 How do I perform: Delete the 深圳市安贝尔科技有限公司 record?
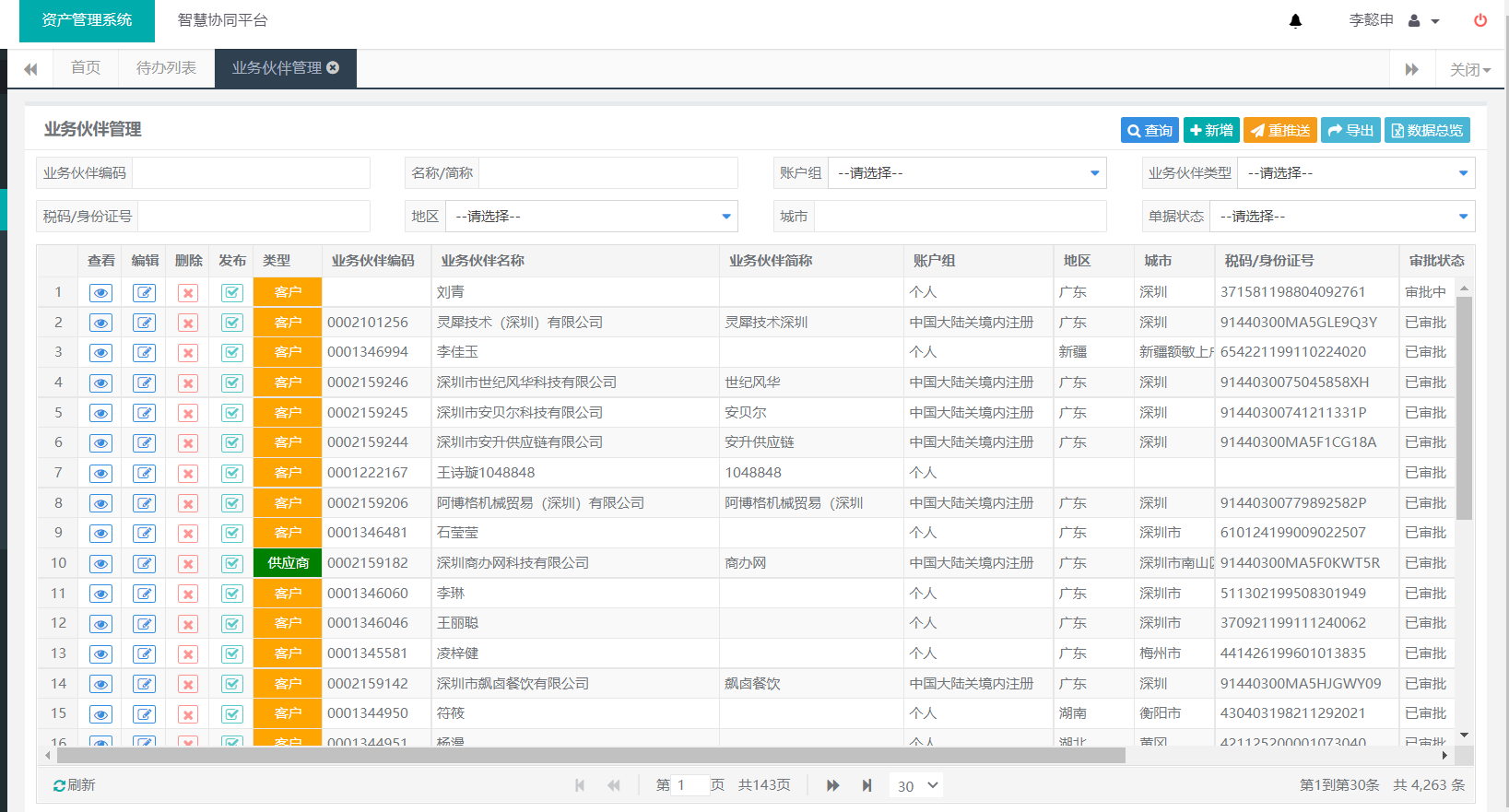(x=188, y=413)
